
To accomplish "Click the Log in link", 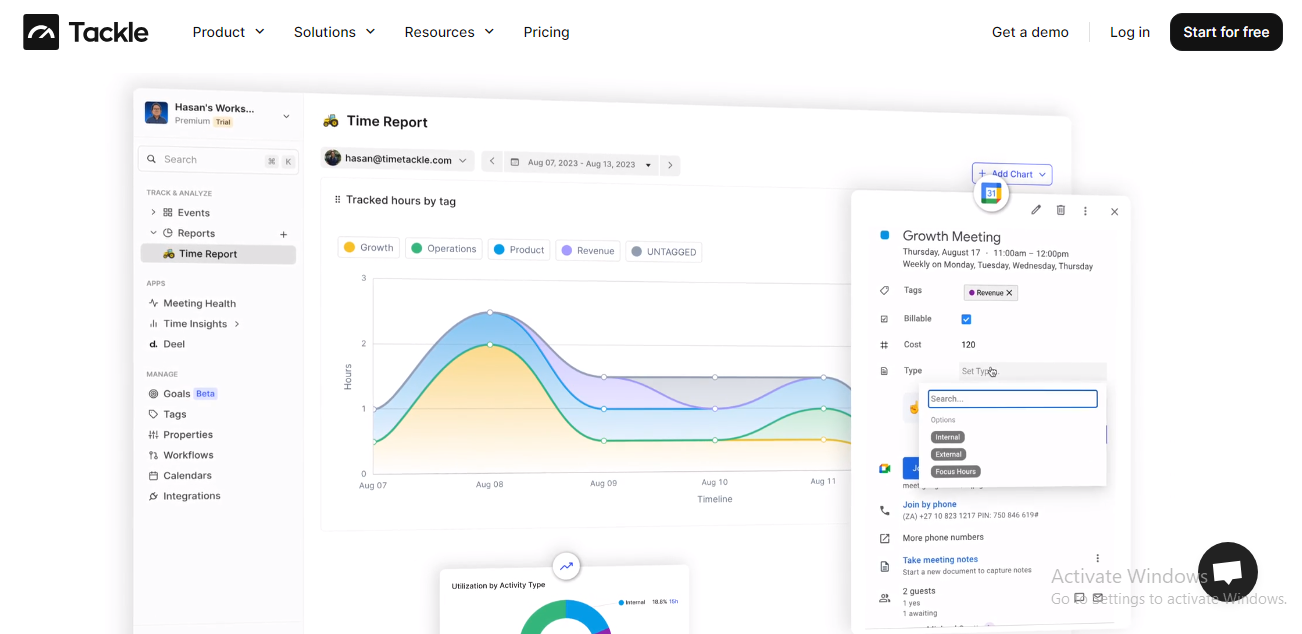I will 1130,32.
